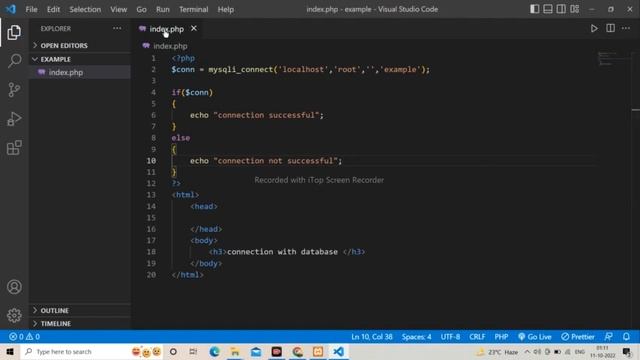640x360 pixels.
Task: Click the h3 "connection with database" text
Action: [282, 252]
